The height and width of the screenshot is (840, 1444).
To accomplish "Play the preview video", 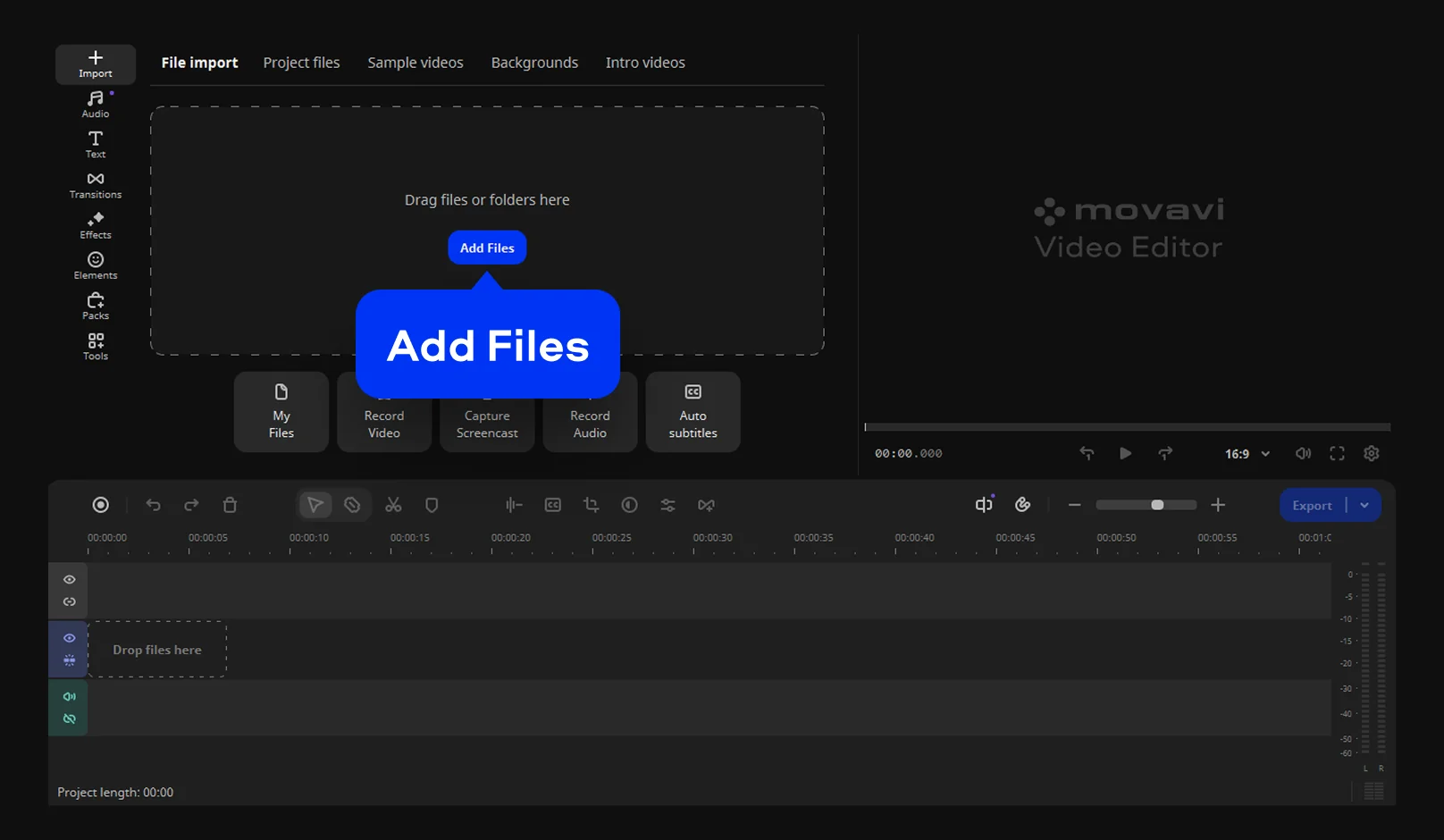I will tap(1125, 454).
